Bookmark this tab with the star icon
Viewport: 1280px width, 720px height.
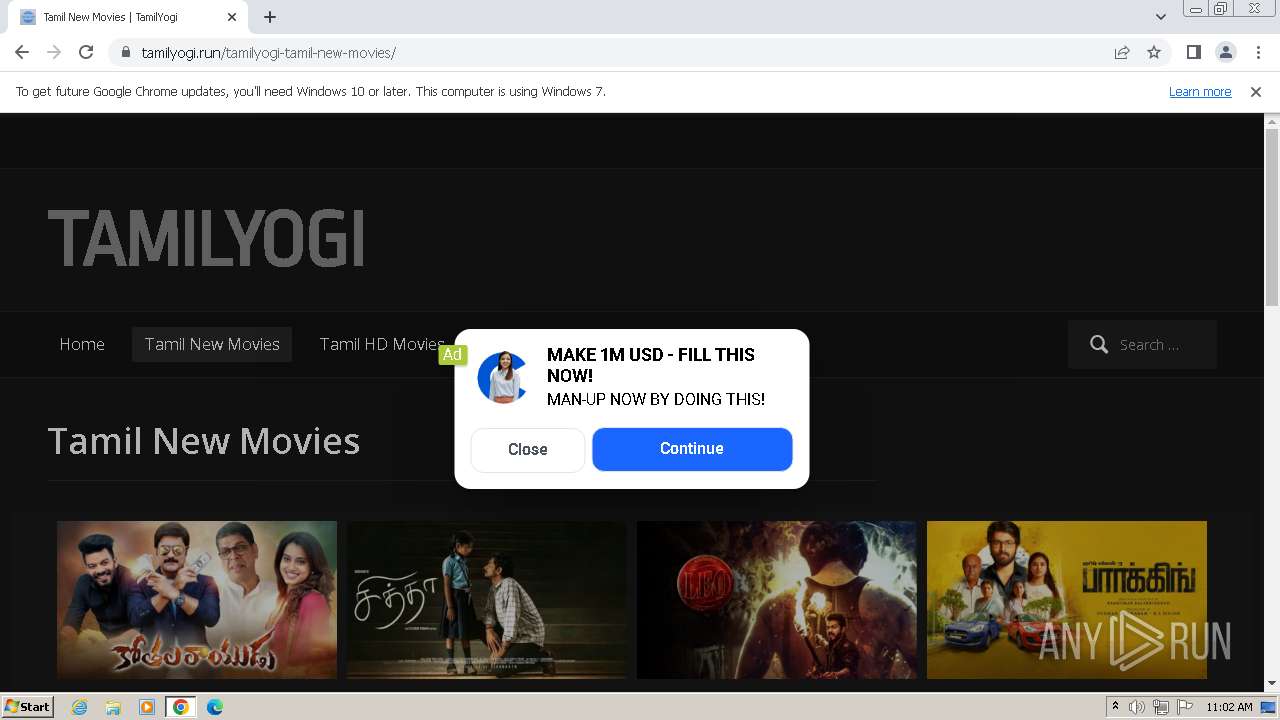[1154, 52]
